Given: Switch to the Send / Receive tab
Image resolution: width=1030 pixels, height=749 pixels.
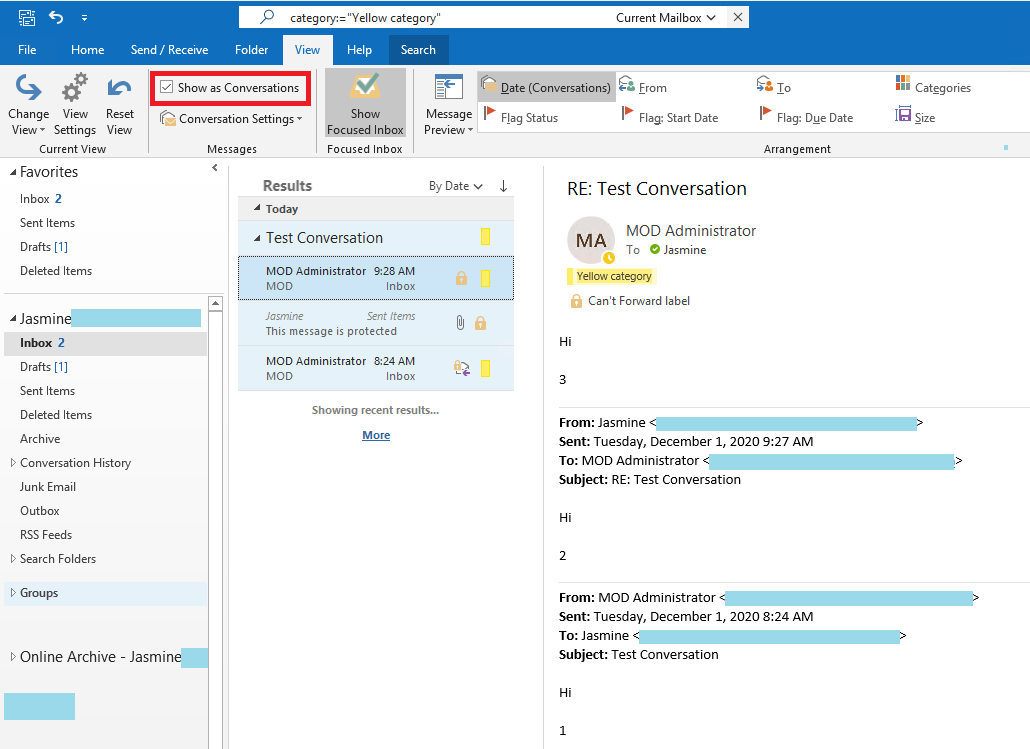Looking at the screenshot, I should [x=169, y=50].
